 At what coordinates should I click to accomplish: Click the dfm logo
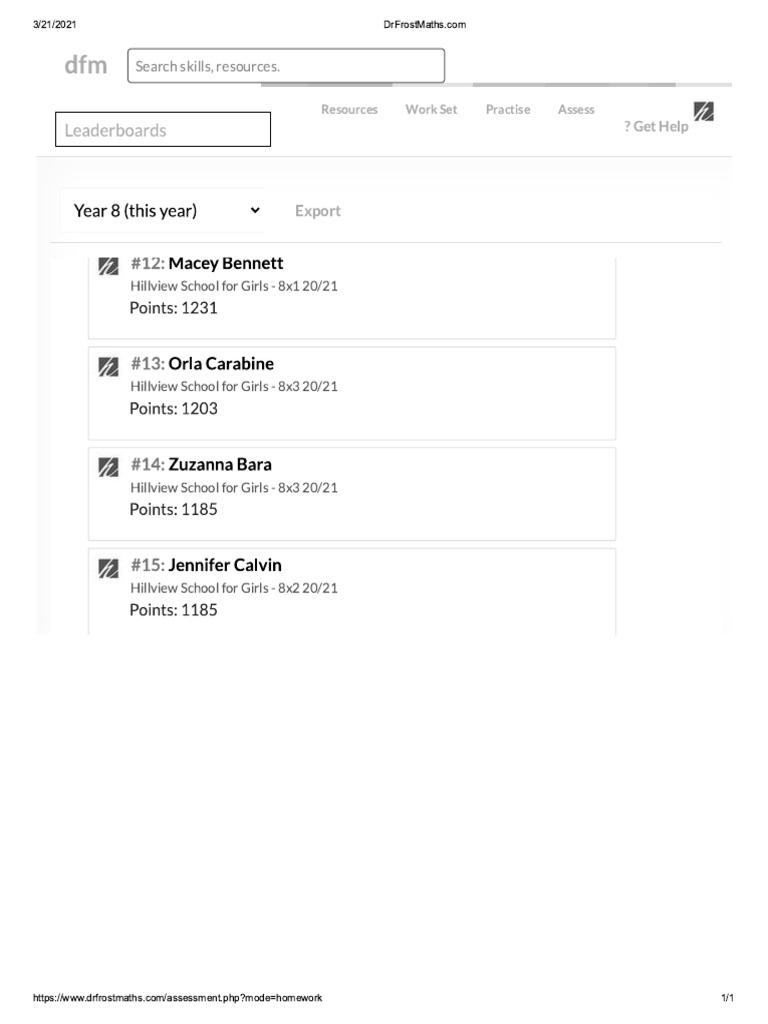[x=85, y=66]
